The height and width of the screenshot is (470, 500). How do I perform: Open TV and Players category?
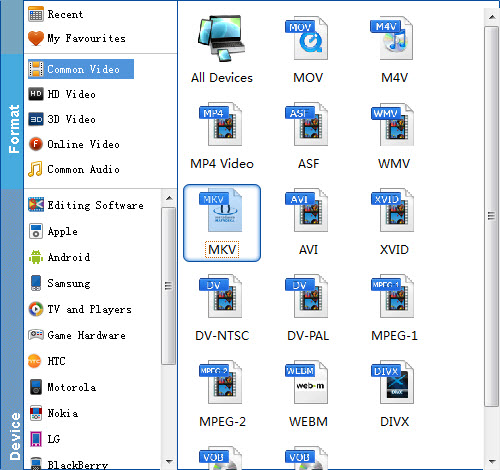point(80,309)
